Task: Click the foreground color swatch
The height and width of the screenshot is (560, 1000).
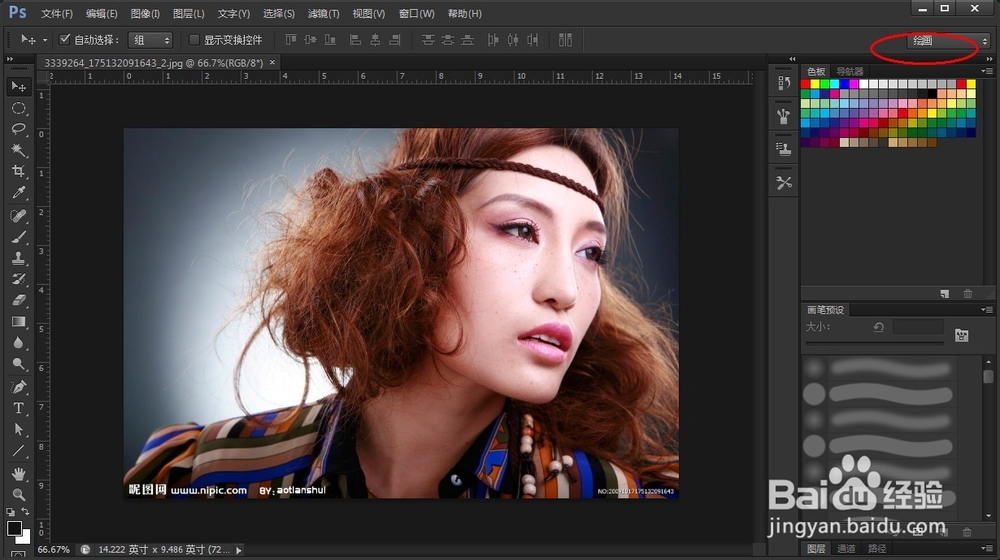Action: (x=14, y=527)
